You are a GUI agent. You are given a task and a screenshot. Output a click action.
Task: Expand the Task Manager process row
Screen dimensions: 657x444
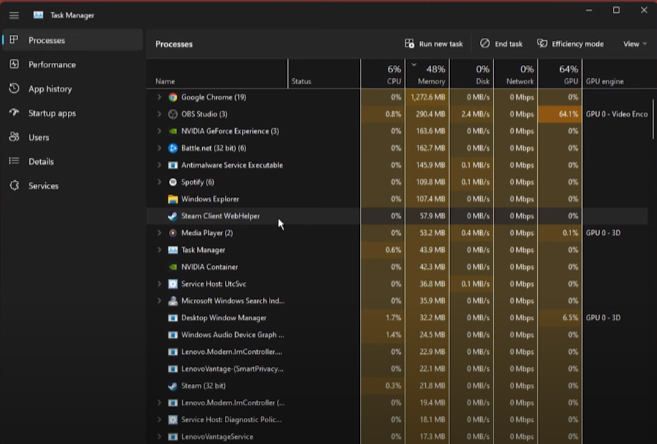click(x=159, y=250)
